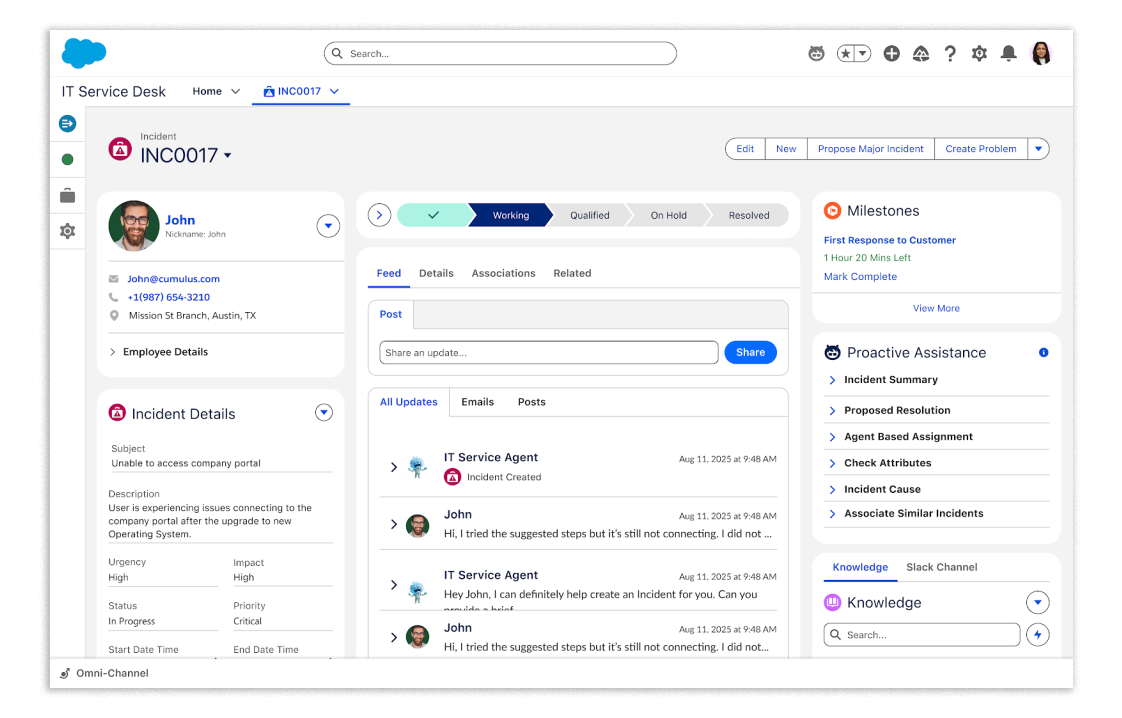Click the Milestones orange icon

(832, 210)
